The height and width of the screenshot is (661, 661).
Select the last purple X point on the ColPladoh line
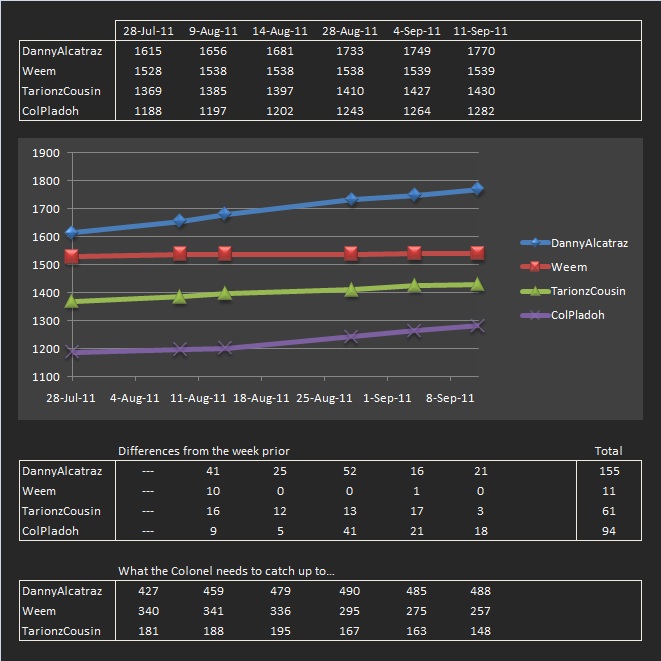(477, 325)
